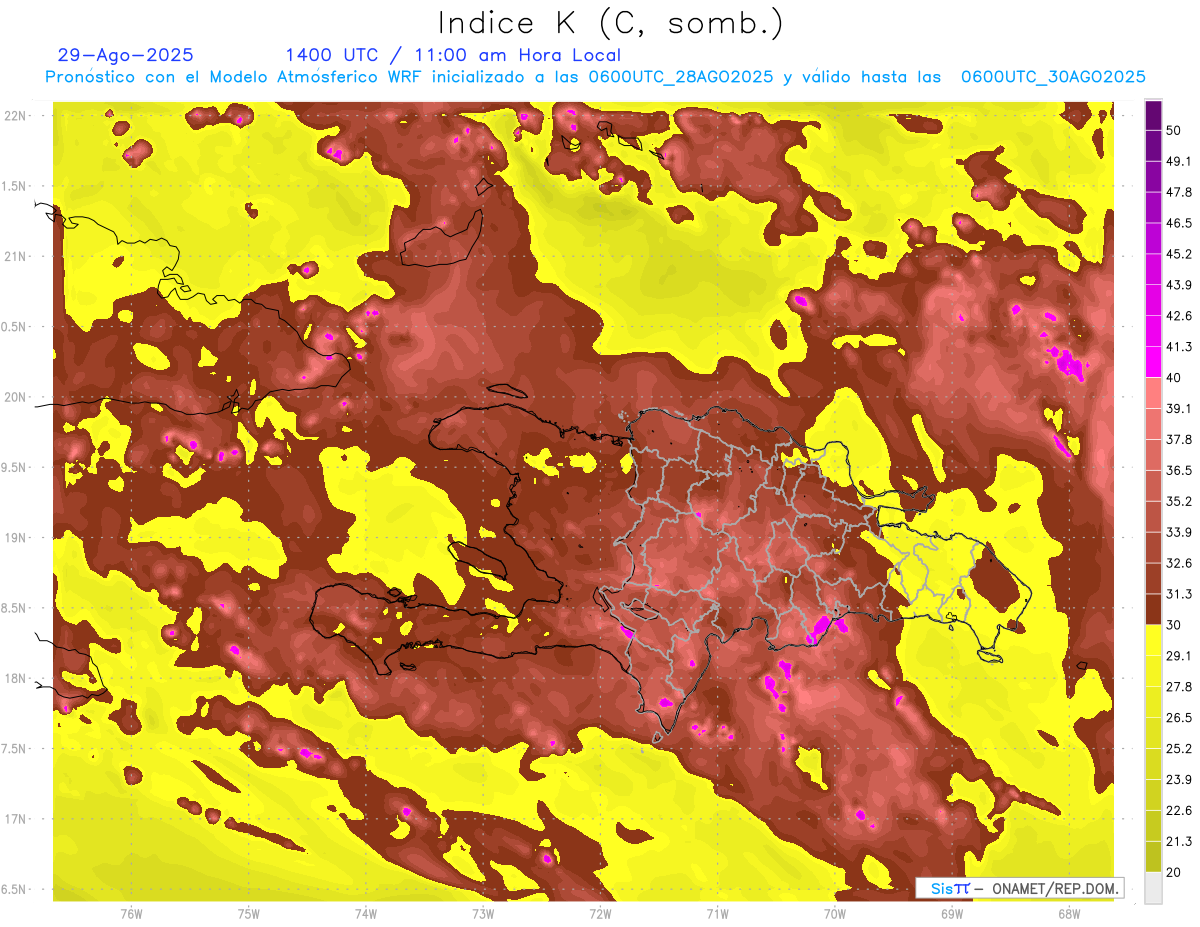
Task: Click the dark purple swatch above 50
Action: [1153, 115]
